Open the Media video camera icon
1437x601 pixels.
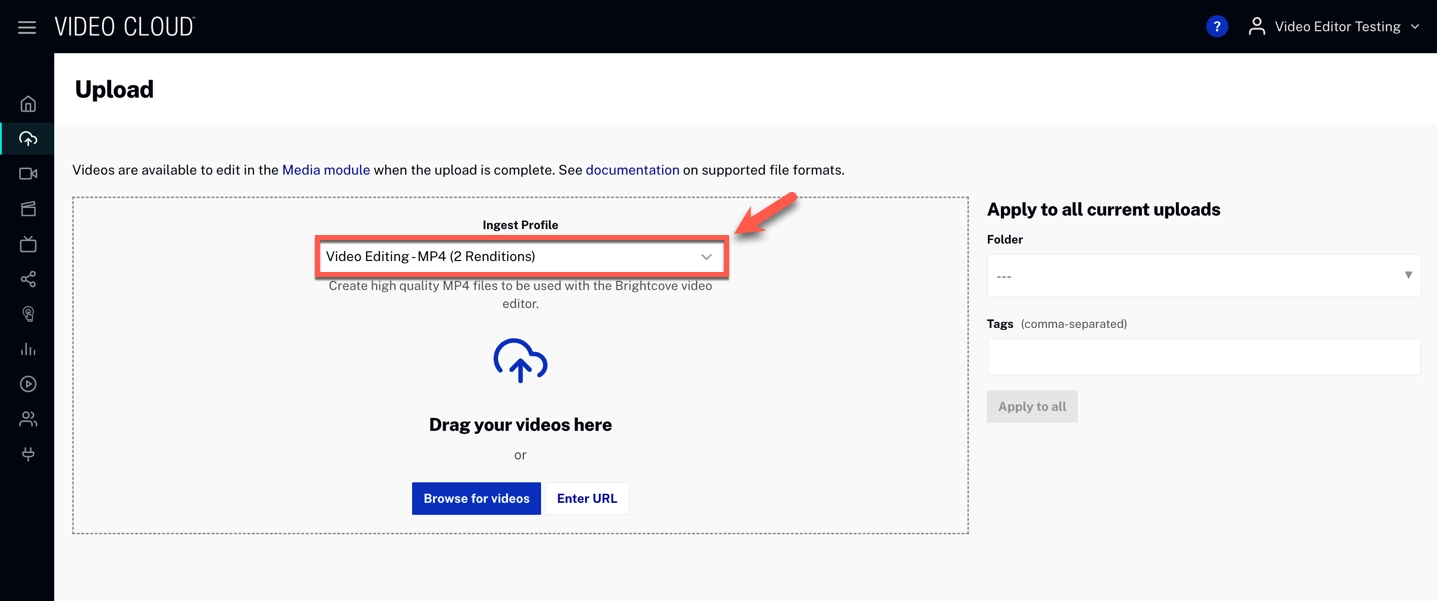28,174
